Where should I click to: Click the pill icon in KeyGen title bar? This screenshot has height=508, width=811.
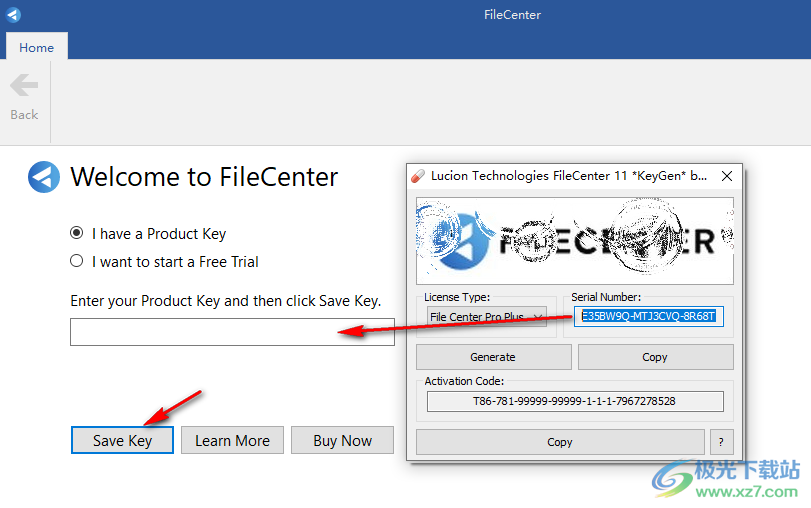[418, 176]
